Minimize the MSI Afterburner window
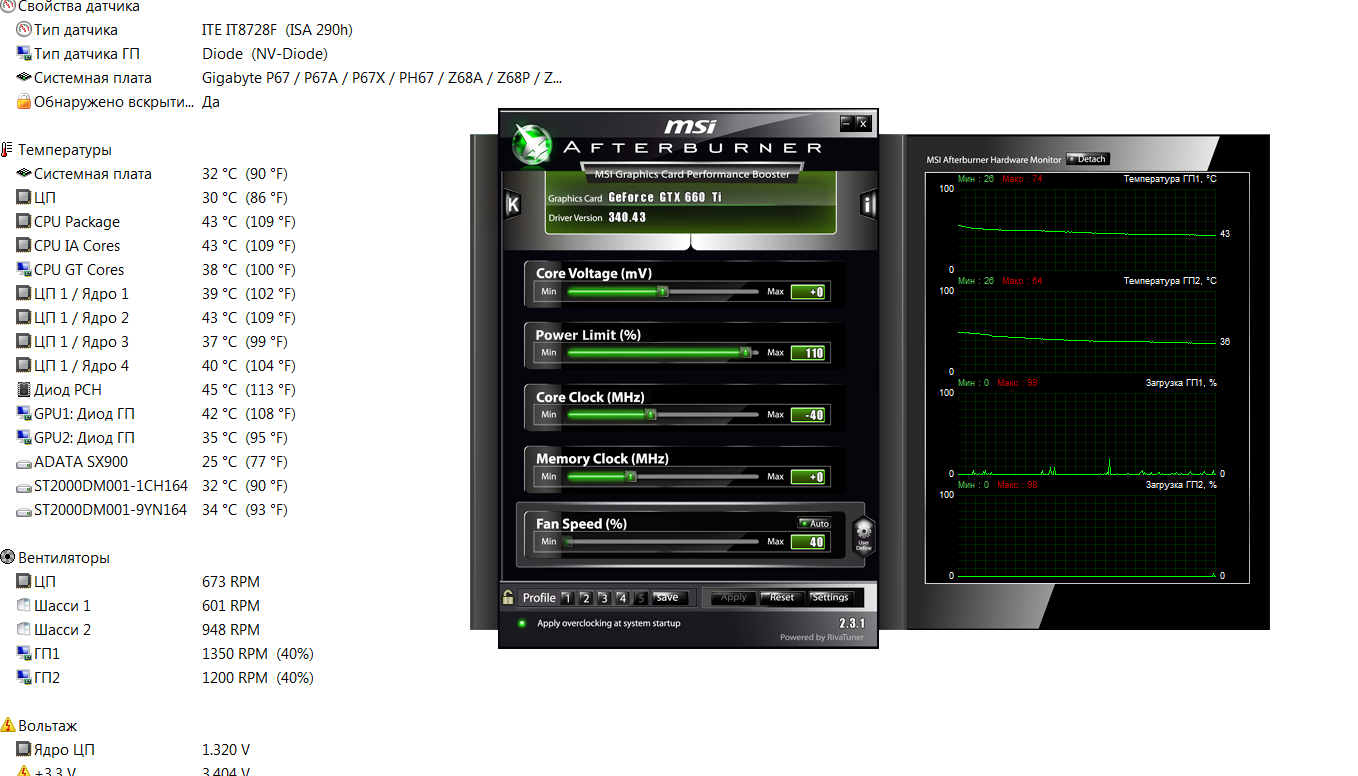This screenshot has height=776, width=1358. [847, 123]
